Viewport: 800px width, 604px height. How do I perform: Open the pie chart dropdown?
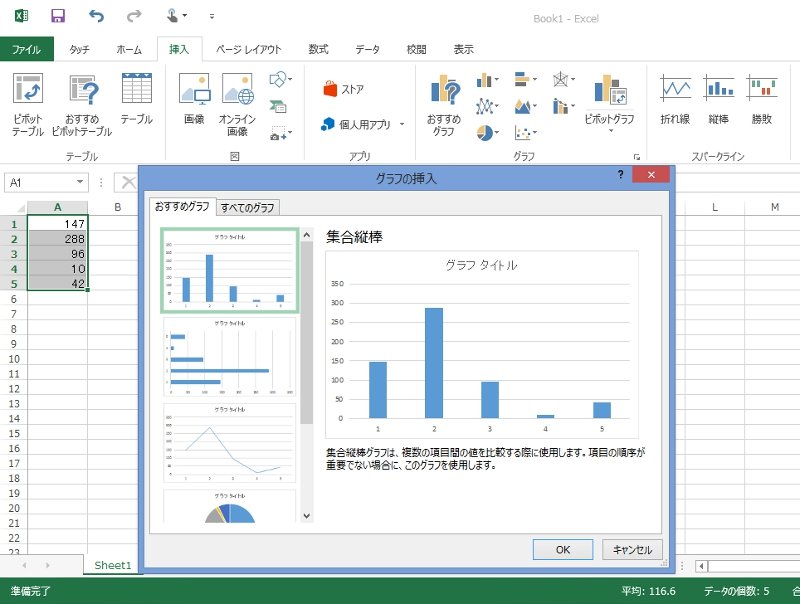pyautogui.click(x=487, y=133)
